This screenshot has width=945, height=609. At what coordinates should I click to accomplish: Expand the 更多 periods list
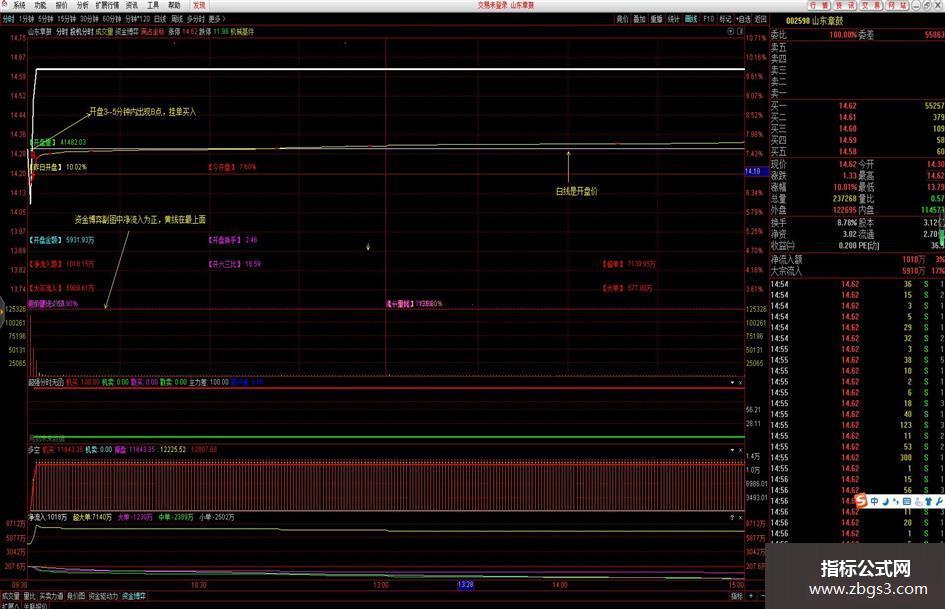point(216,19)
